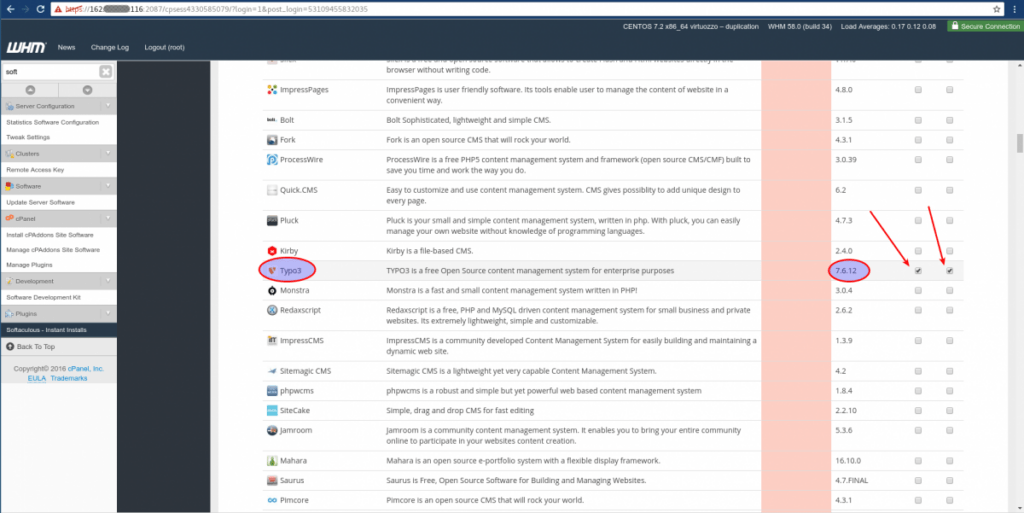Click the Saurus icon
The height and width of the screenshot is (513, 1024).
(x=272, y=480)
